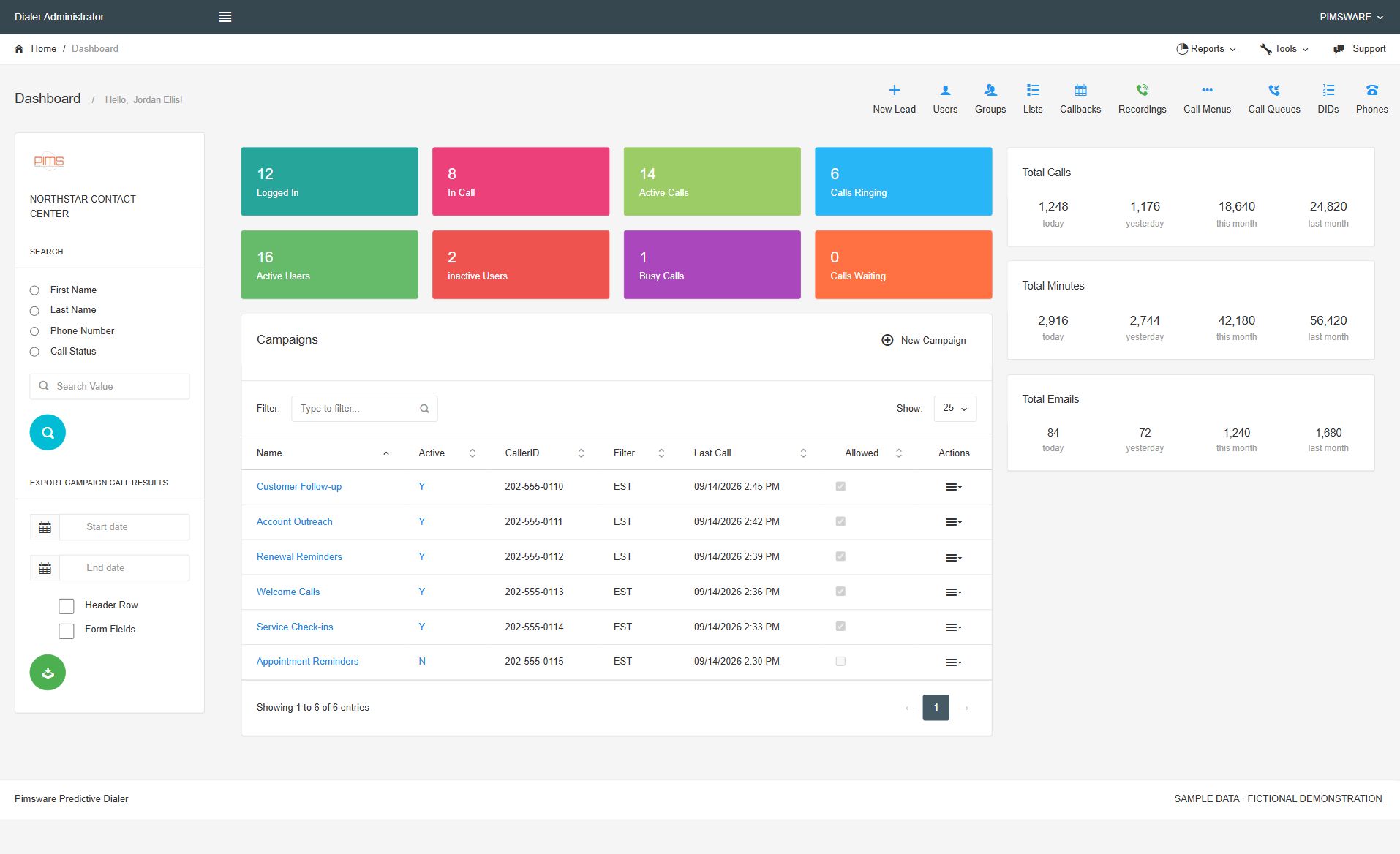Select the Last Name radio button
Image resolution: width=1400 pixels, height=854 pixels.
tap(34, 311)
